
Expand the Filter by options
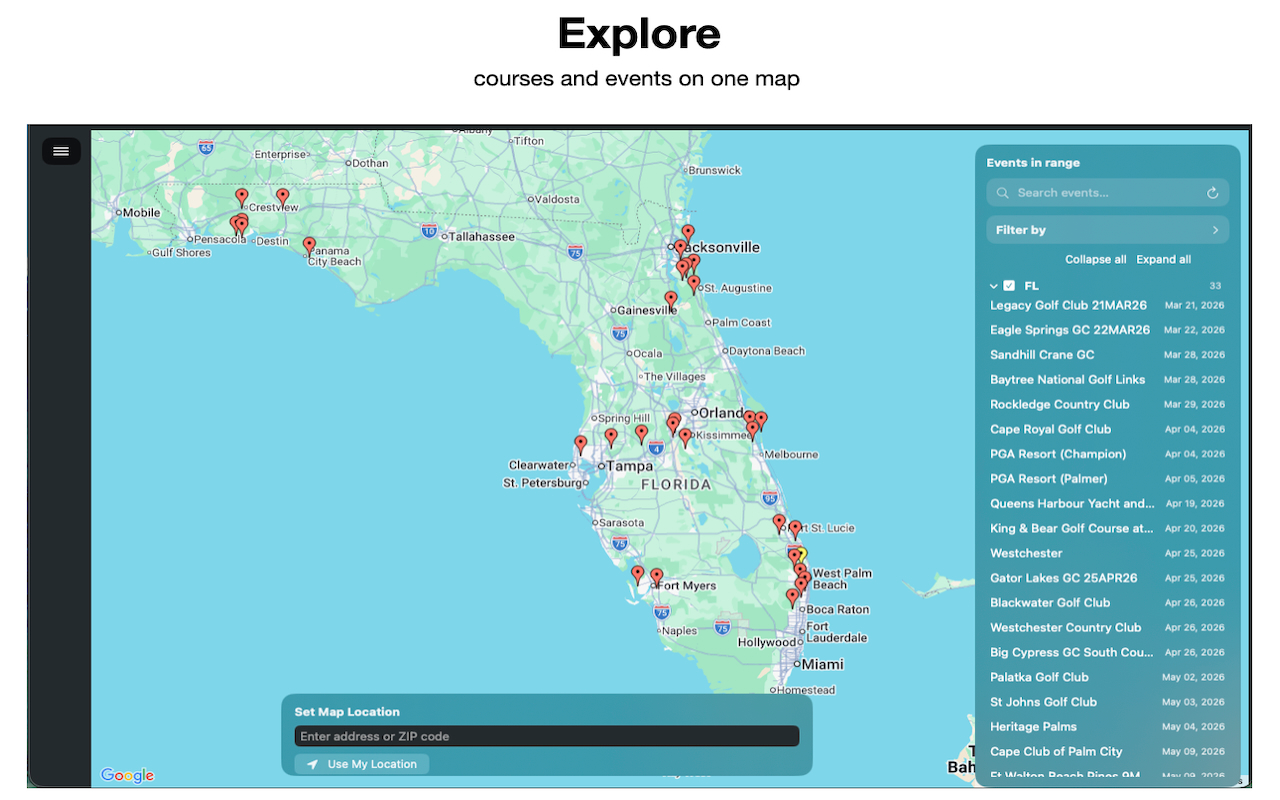1107,230
